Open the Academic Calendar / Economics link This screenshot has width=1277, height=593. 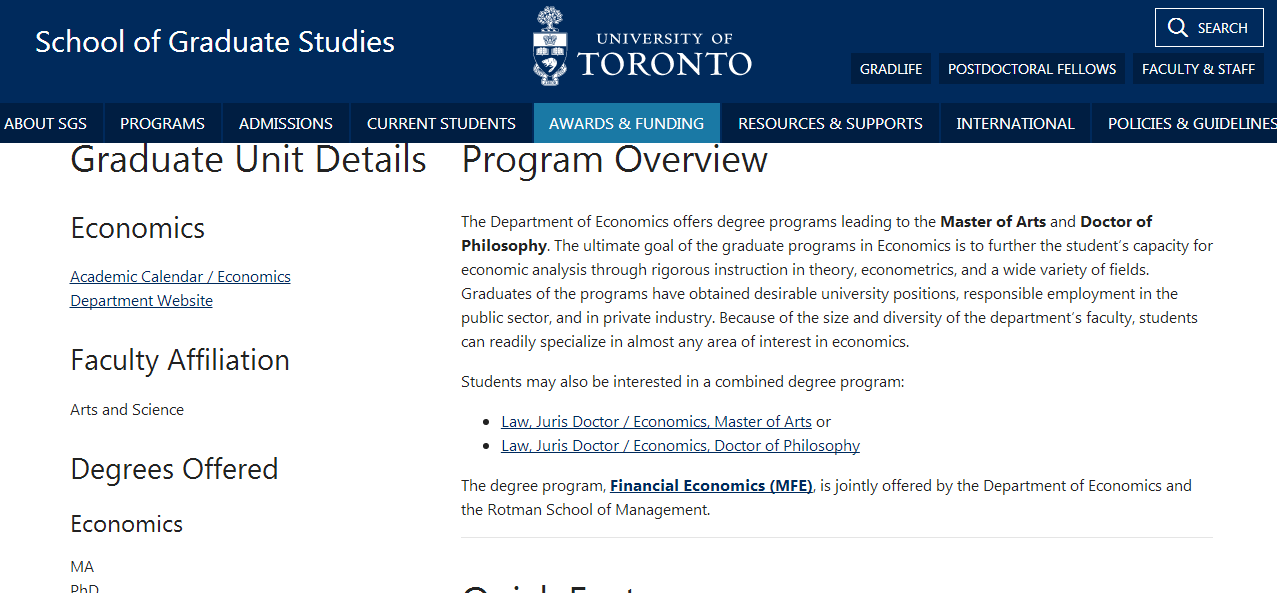coord(180,277)
